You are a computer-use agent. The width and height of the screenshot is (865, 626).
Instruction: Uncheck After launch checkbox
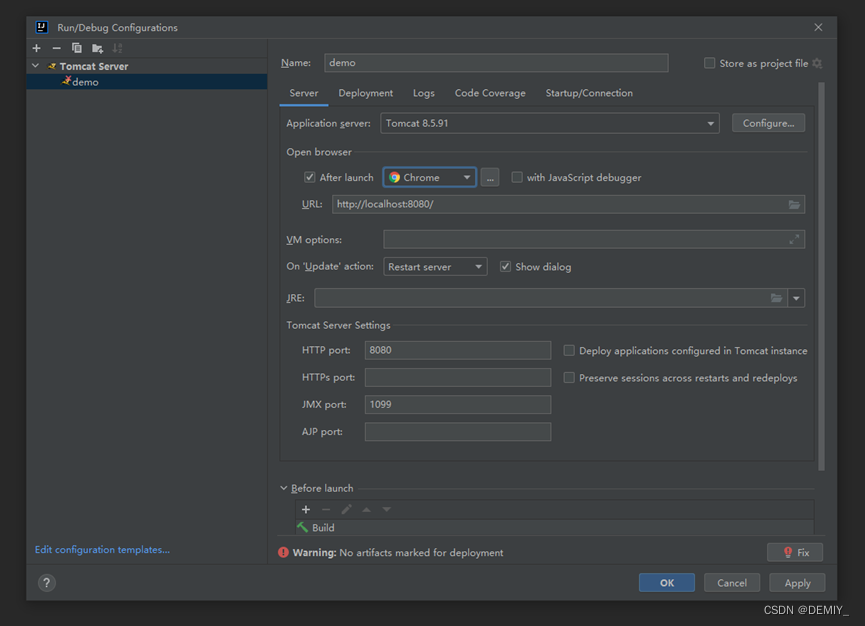point(309,178)
